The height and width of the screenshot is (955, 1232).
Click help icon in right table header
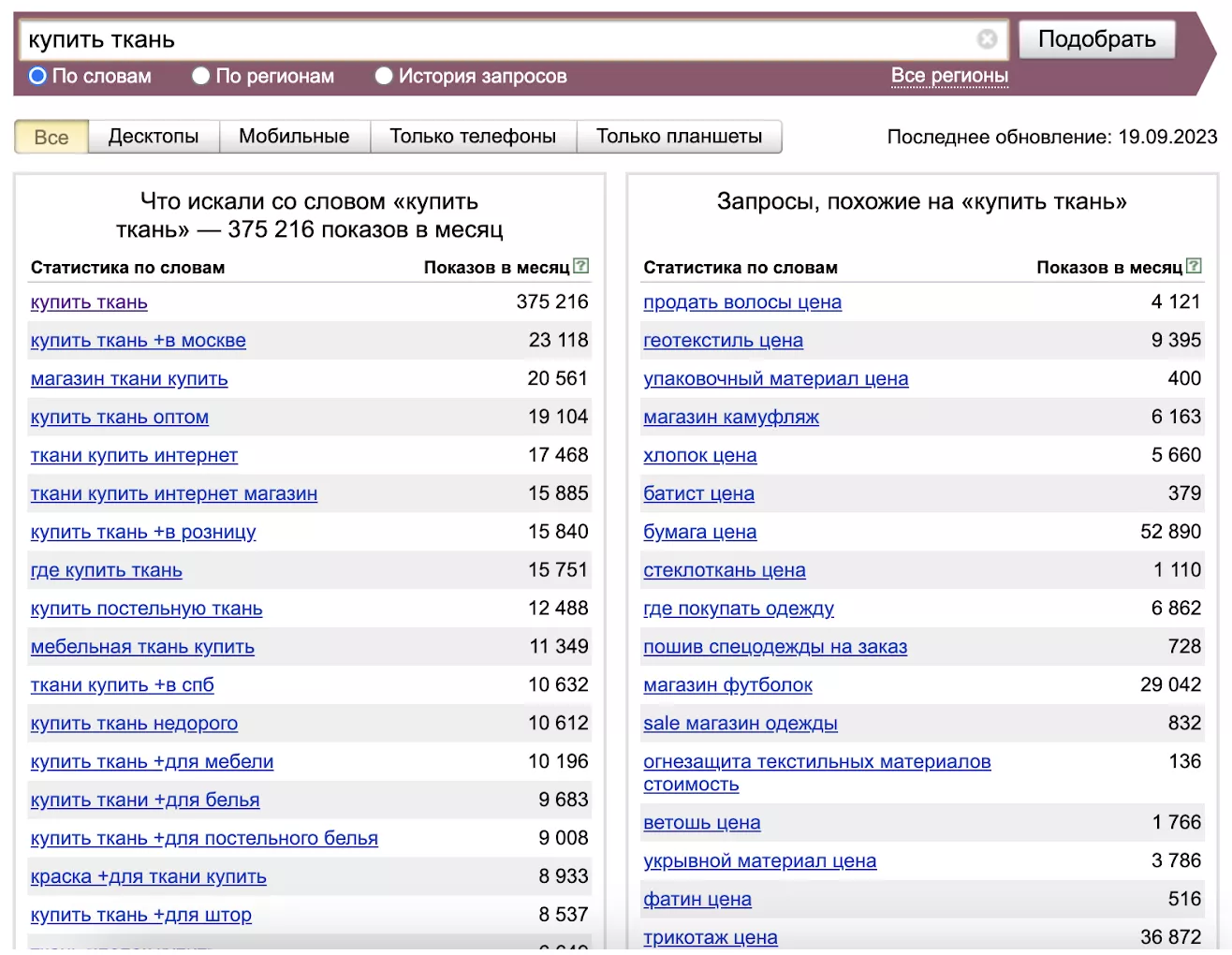click(1194, 266)
